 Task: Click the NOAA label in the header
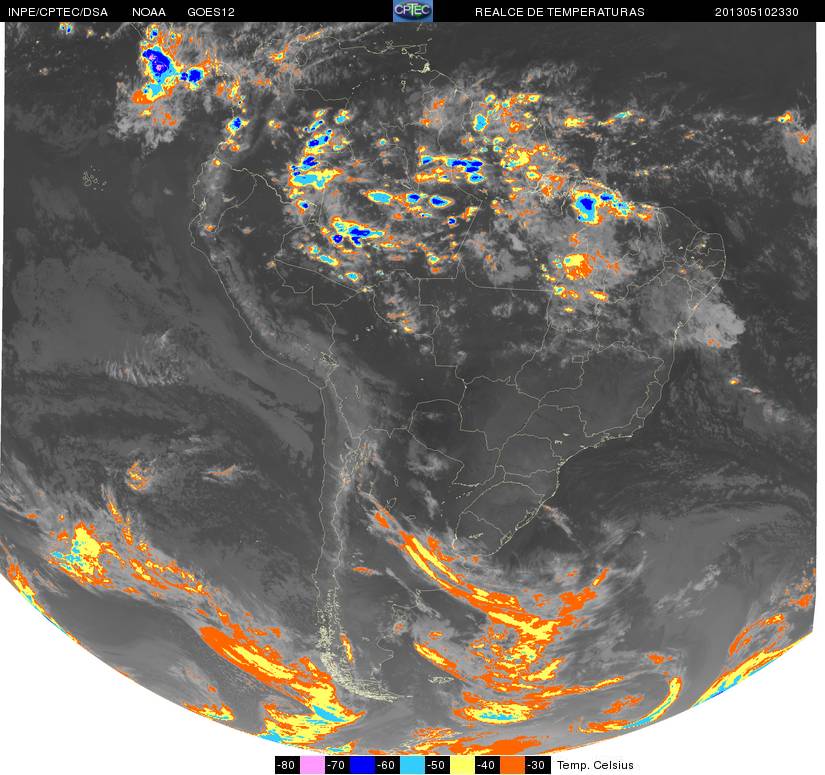tap(149, 12)
